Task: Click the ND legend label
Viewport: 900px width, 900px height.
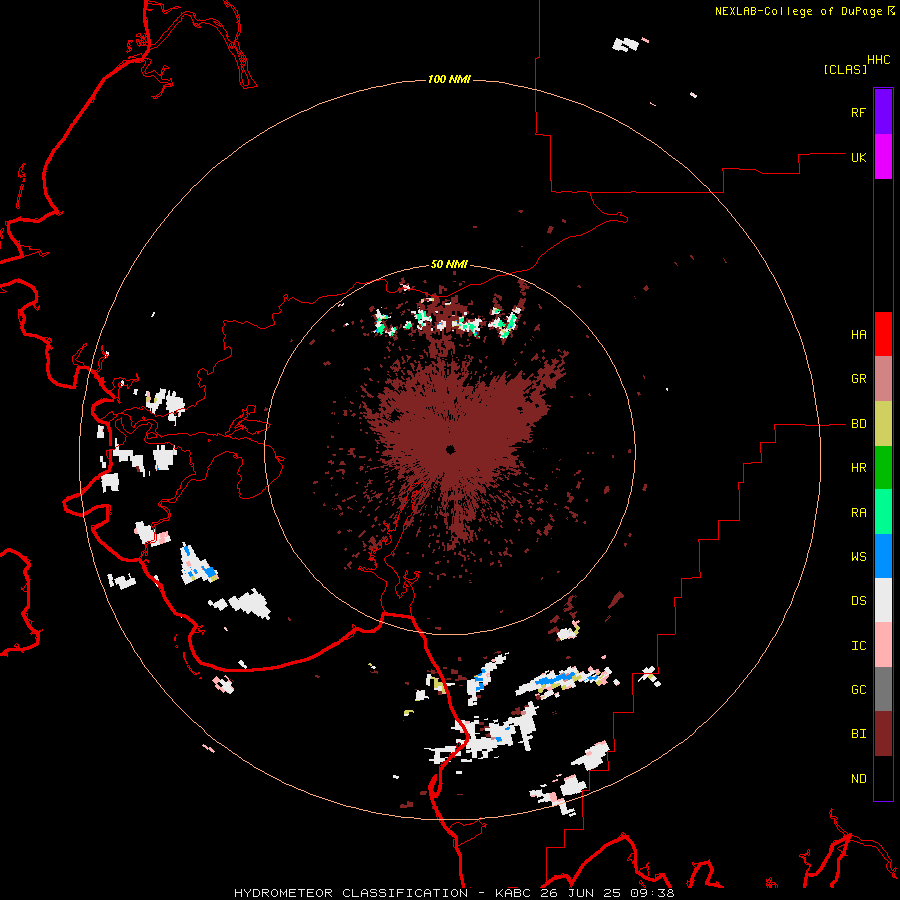Action: point(858,779)
